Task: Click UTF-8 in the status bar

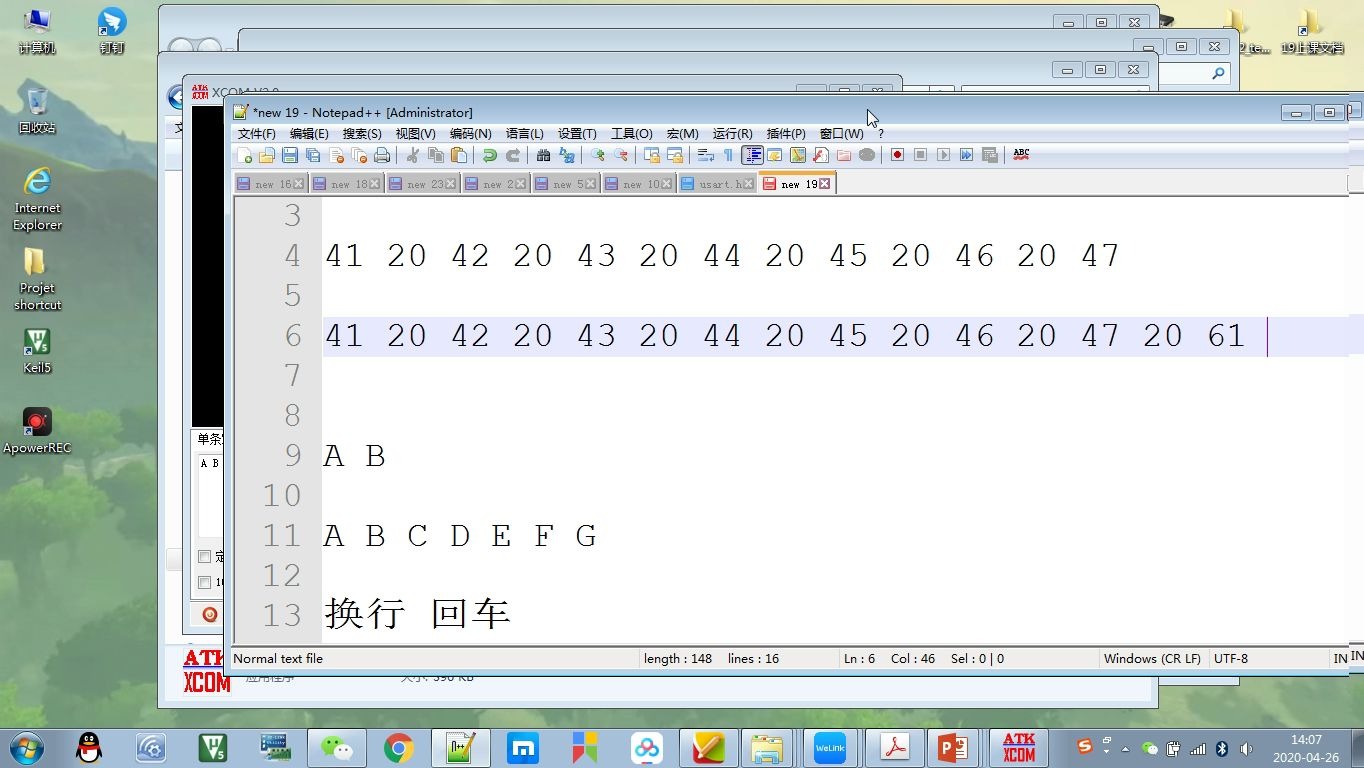Action: tap(1229, 658)
